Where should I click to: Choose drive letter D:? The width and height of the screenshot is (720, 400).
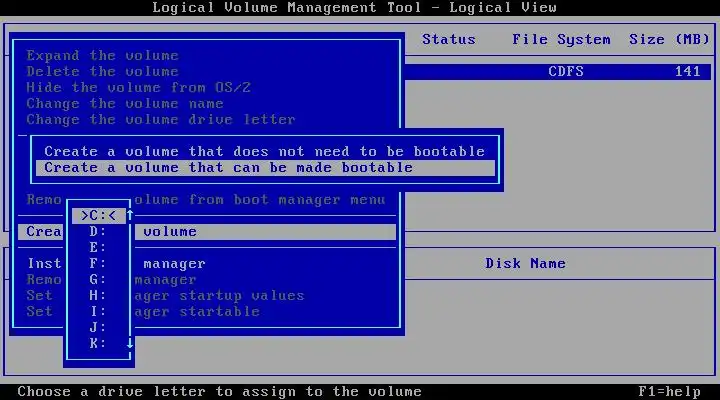98,231
